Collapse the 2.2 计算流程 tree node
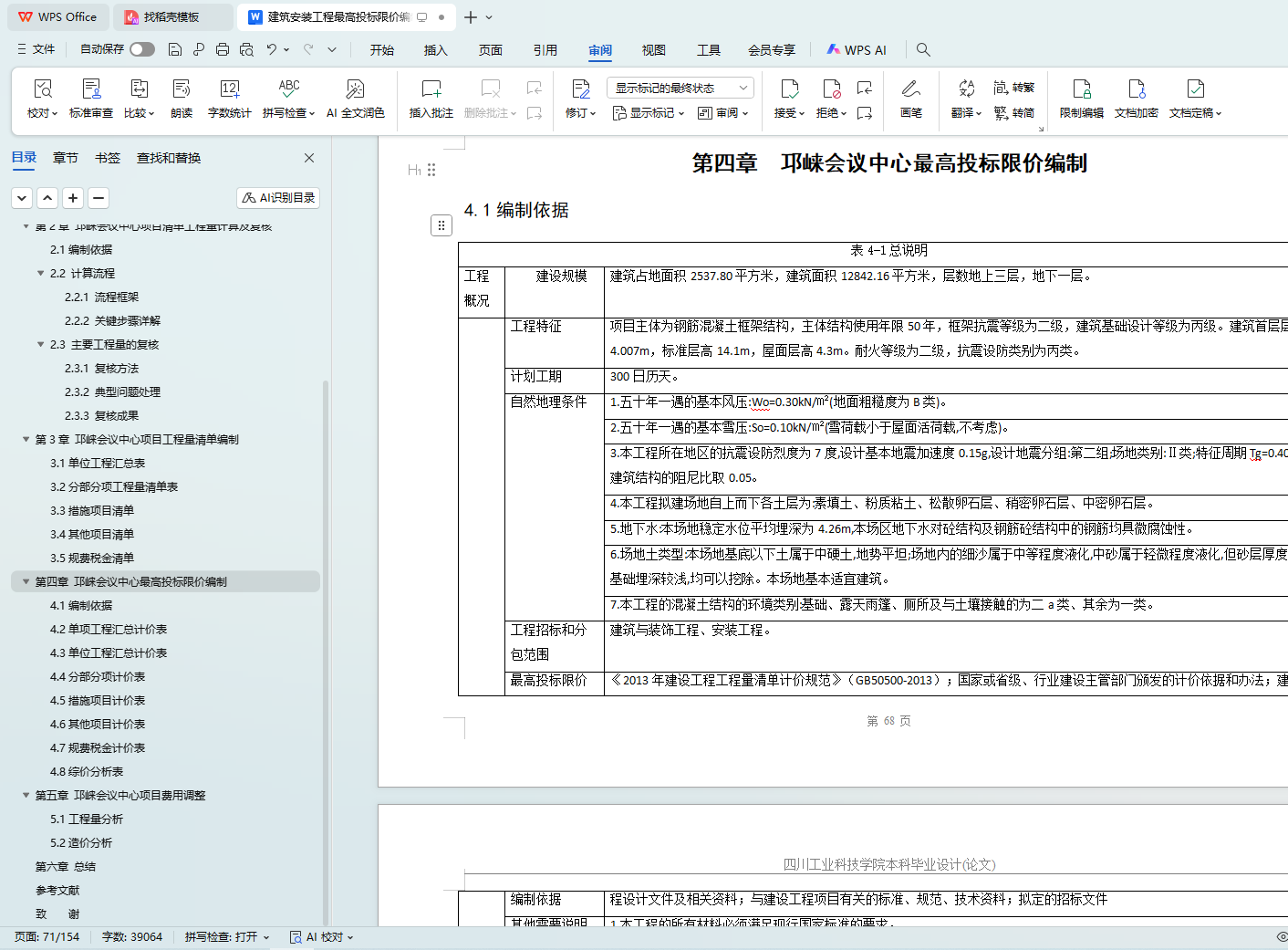The image size is (1288, 950). 41,274
